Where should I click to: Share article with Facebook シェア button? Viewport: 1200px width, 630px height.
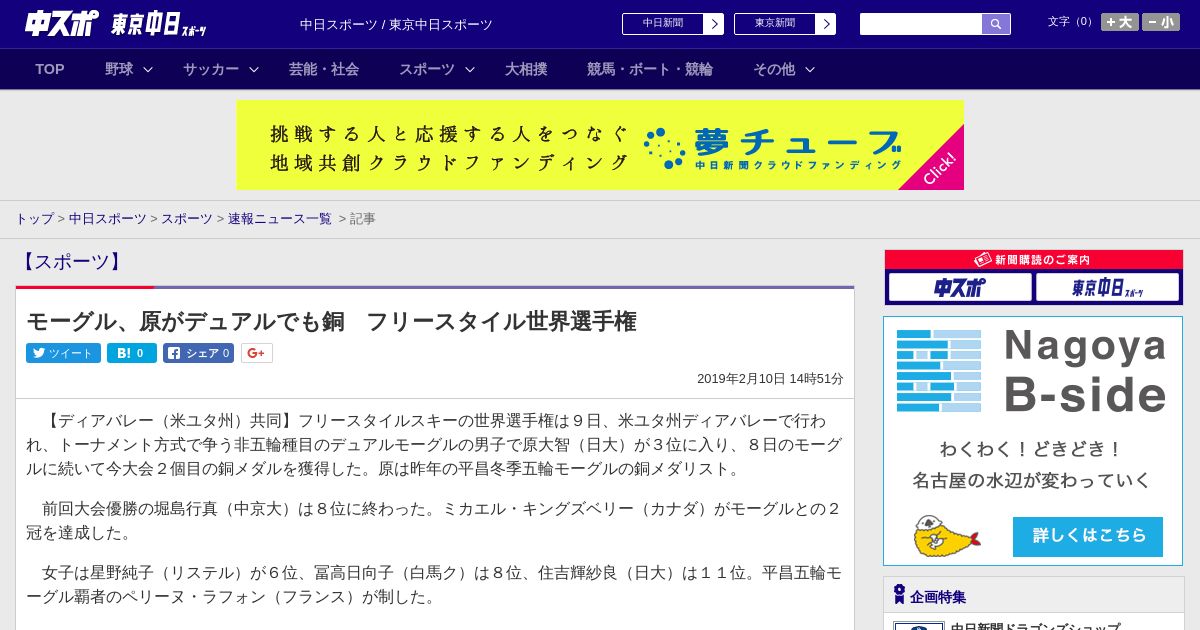tap(198, 353)
